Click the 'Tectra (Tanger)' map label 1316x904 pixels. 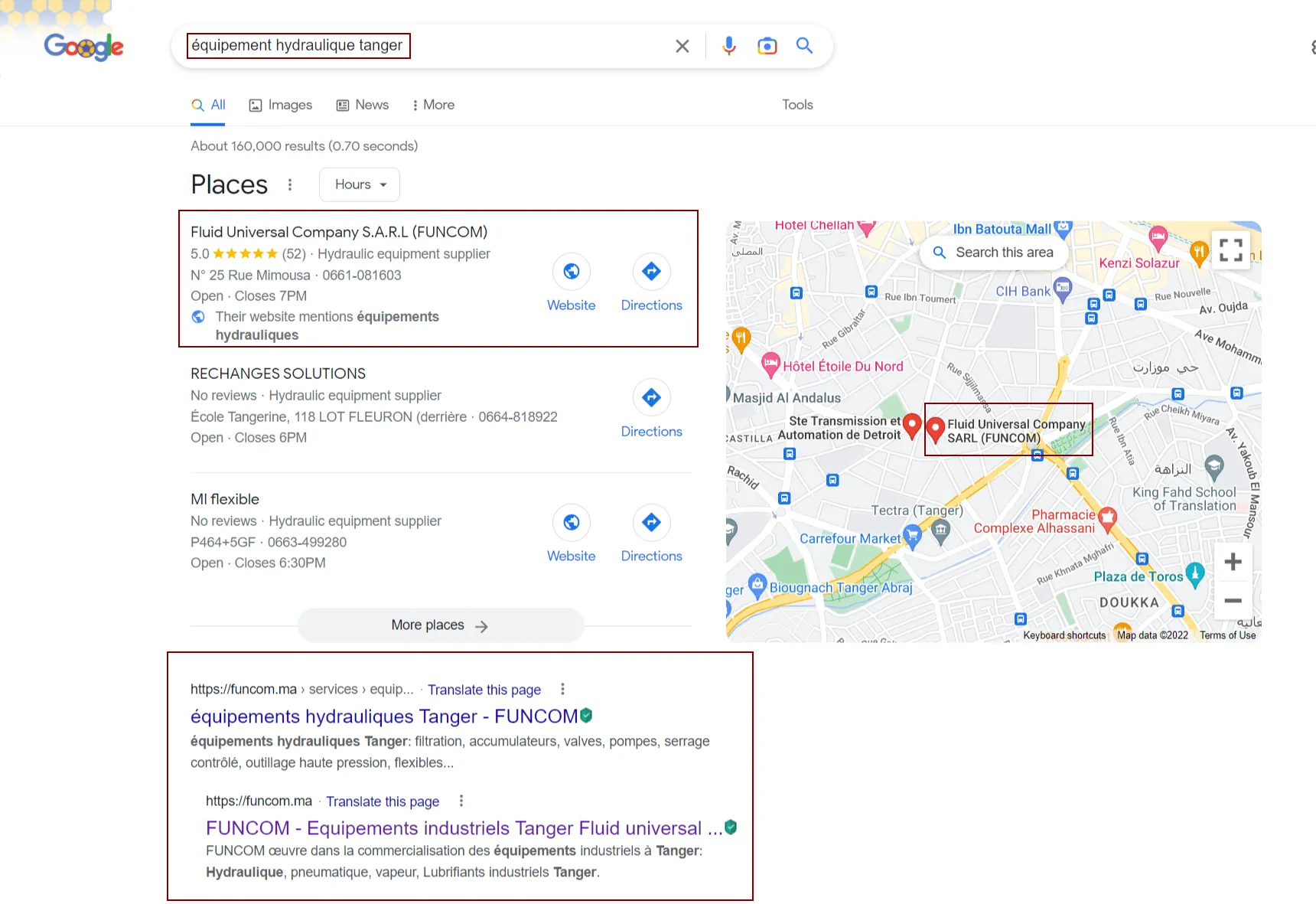tap(917, 511)
